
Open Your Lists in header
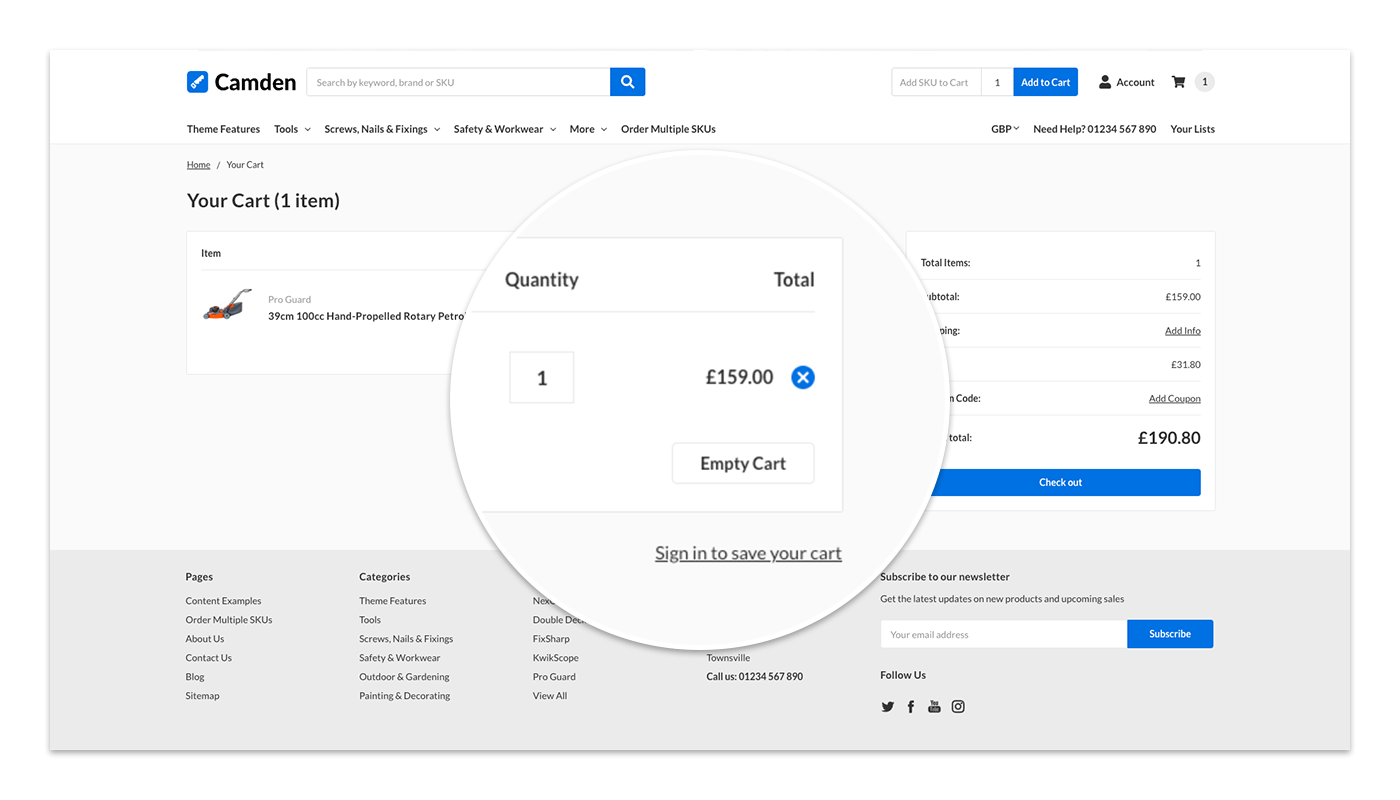[x=1192, y=129]
